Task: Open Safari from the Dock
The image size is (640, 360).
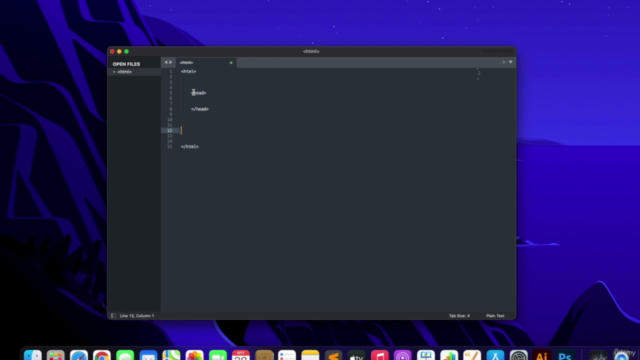Action: (x=79, y=356)
